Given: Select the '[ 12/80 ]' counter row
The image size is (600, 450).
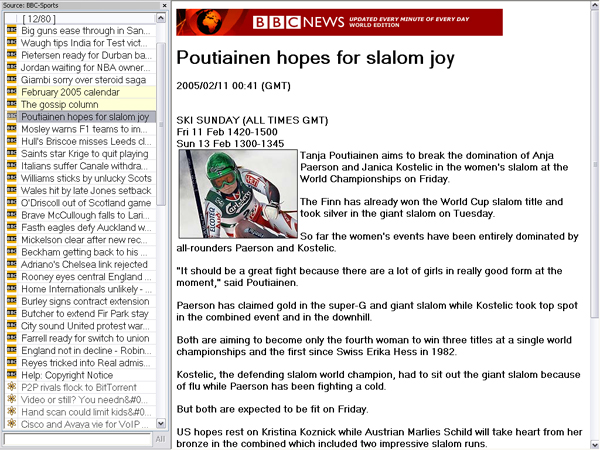Looking at the screenshot, I should tap(81, 18).
